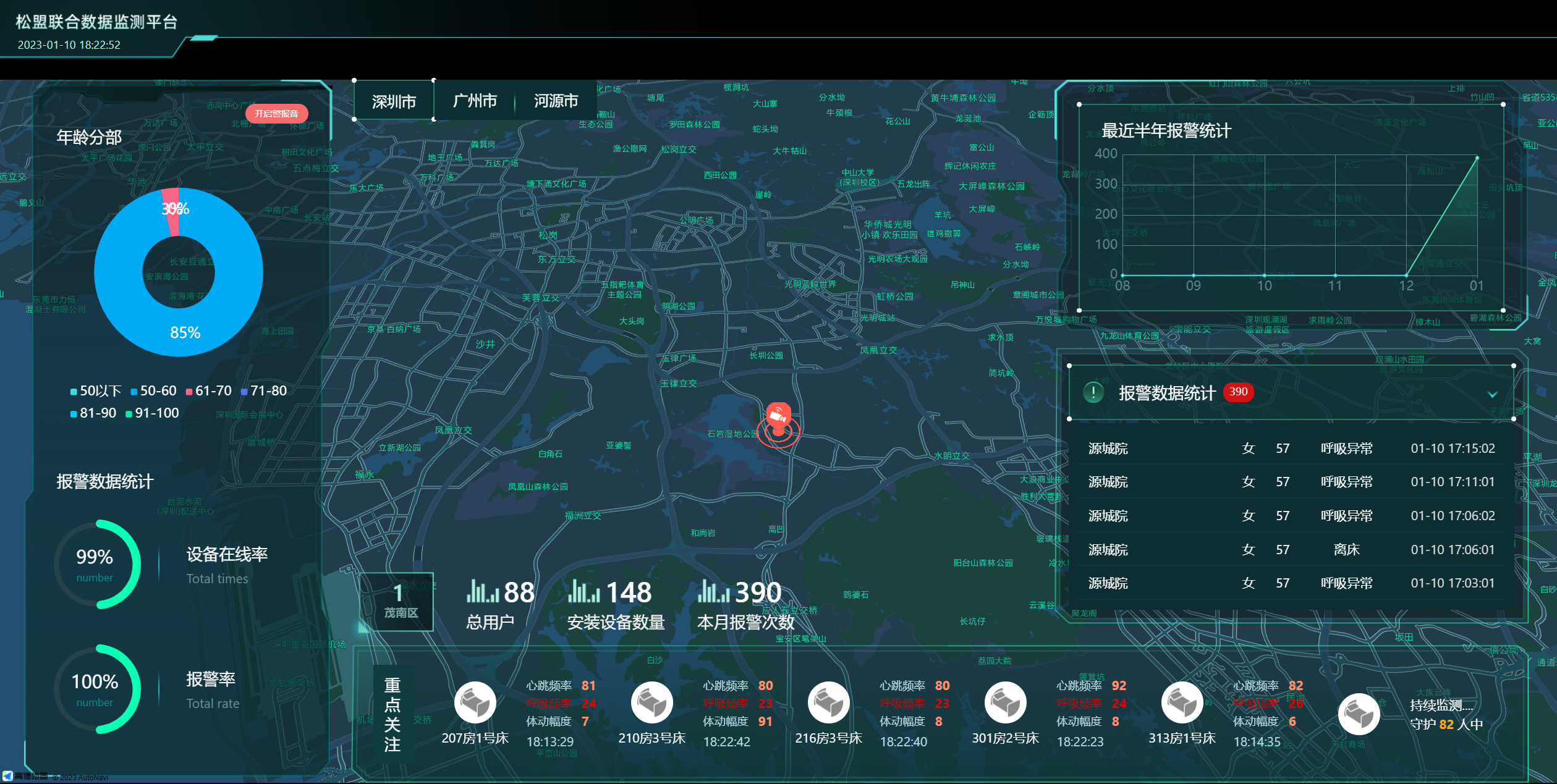Click the 210房3号床 label
1557x784 pixels.
coord(652,738)
